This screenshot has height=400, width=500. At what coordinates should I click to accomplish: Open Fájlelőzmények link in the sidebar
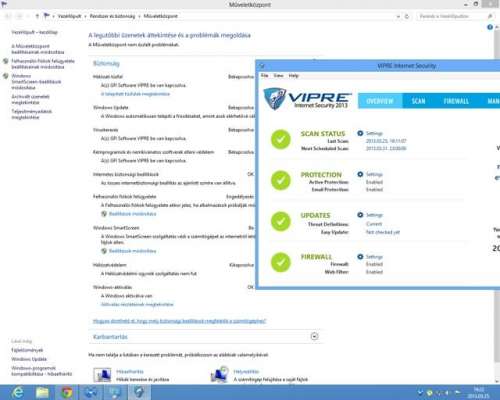click(x=27, y=350)
